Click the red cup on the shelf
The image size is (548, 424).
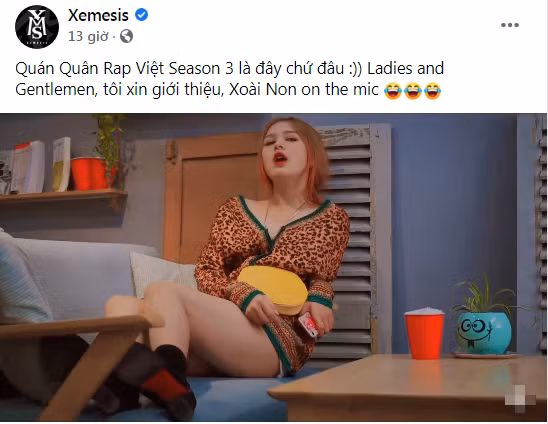pyautogui.click(x=89, y=173)
